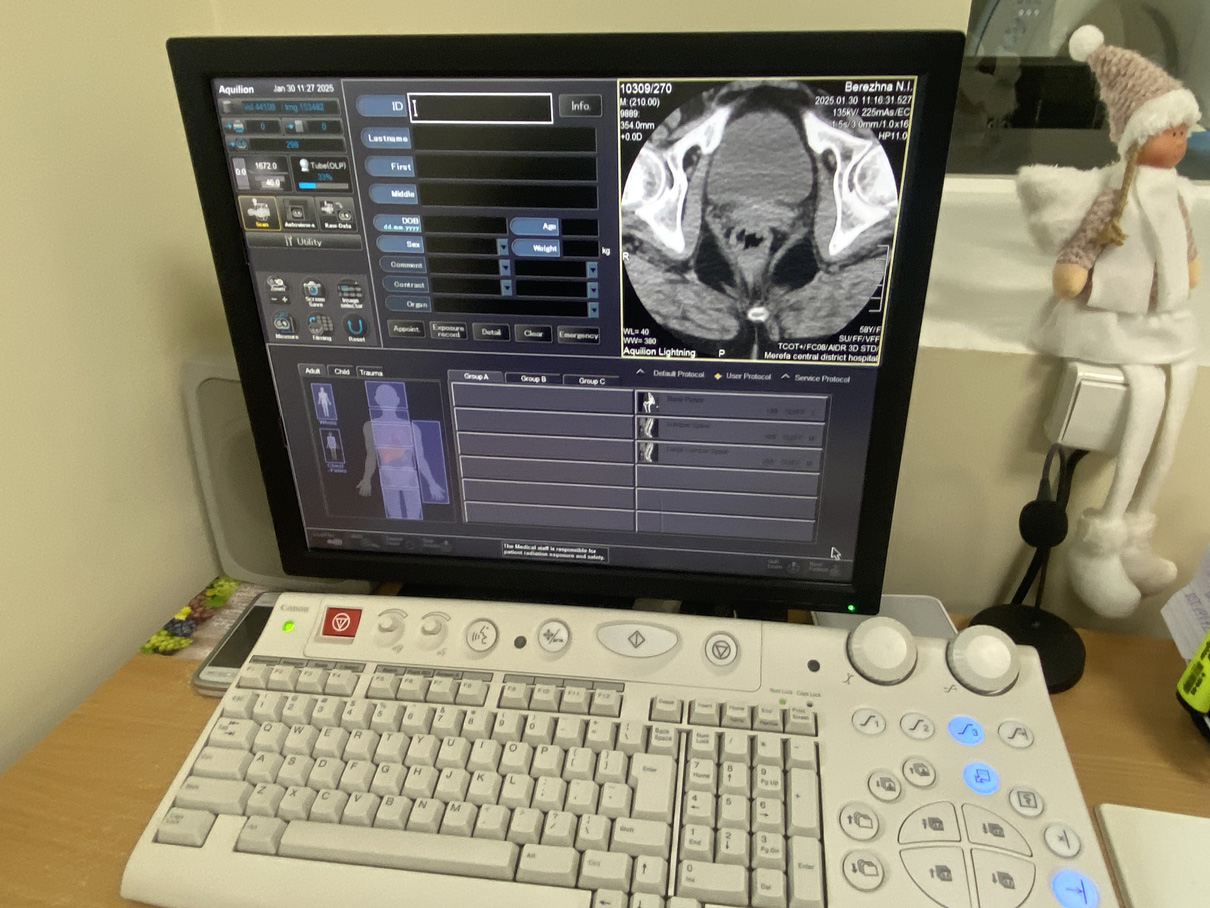
Task: Switch to the Adult tab
Action: 313,370
